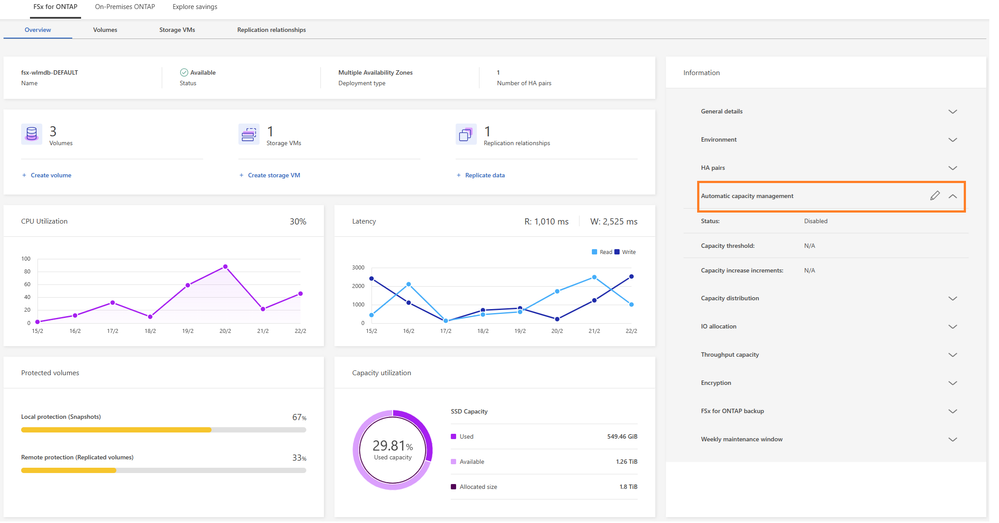Click the Volumes stack icon
The image size is (999, 523).
[32, 134]
